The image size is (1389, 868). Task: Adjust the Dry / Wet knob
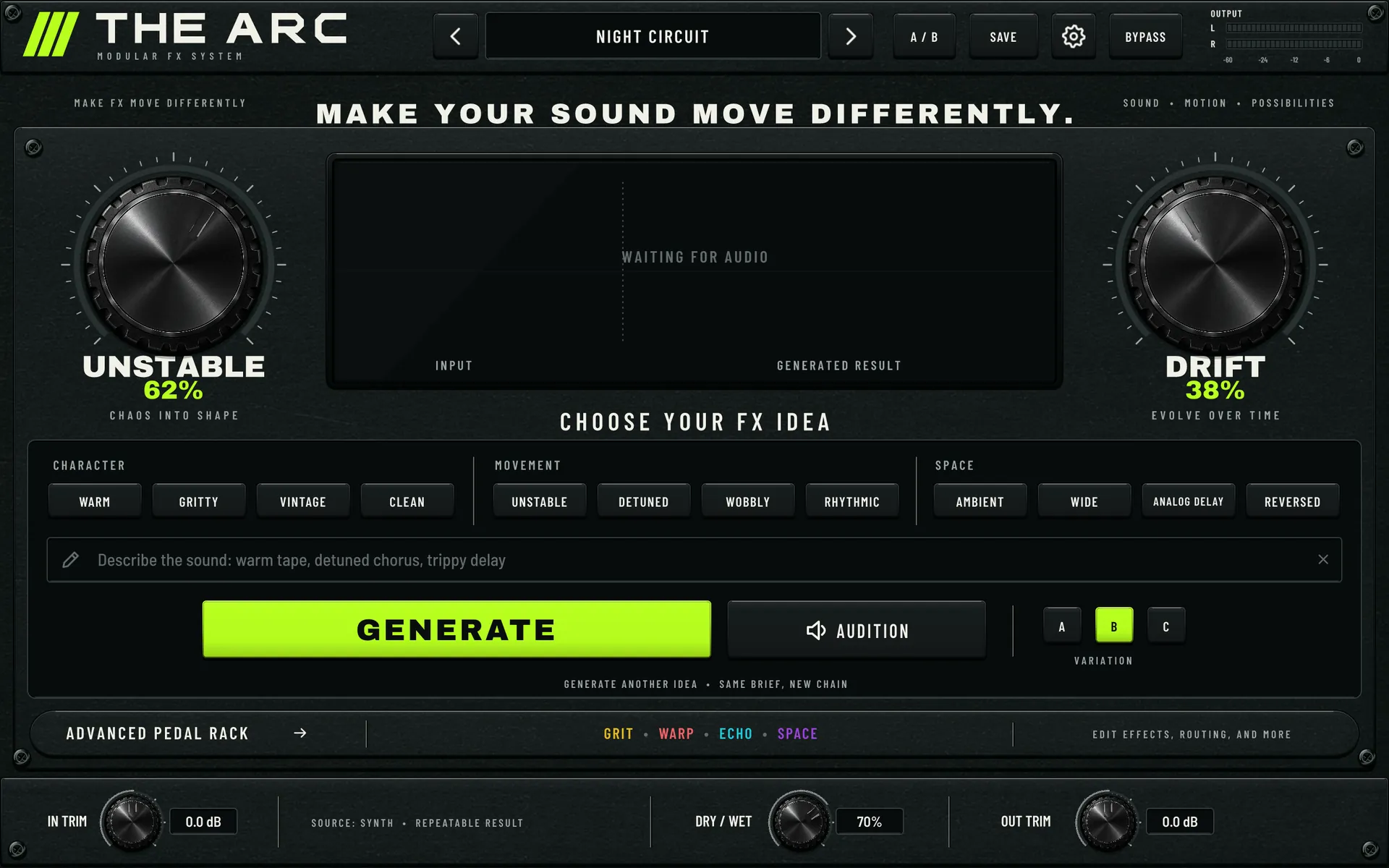point(799,822)
